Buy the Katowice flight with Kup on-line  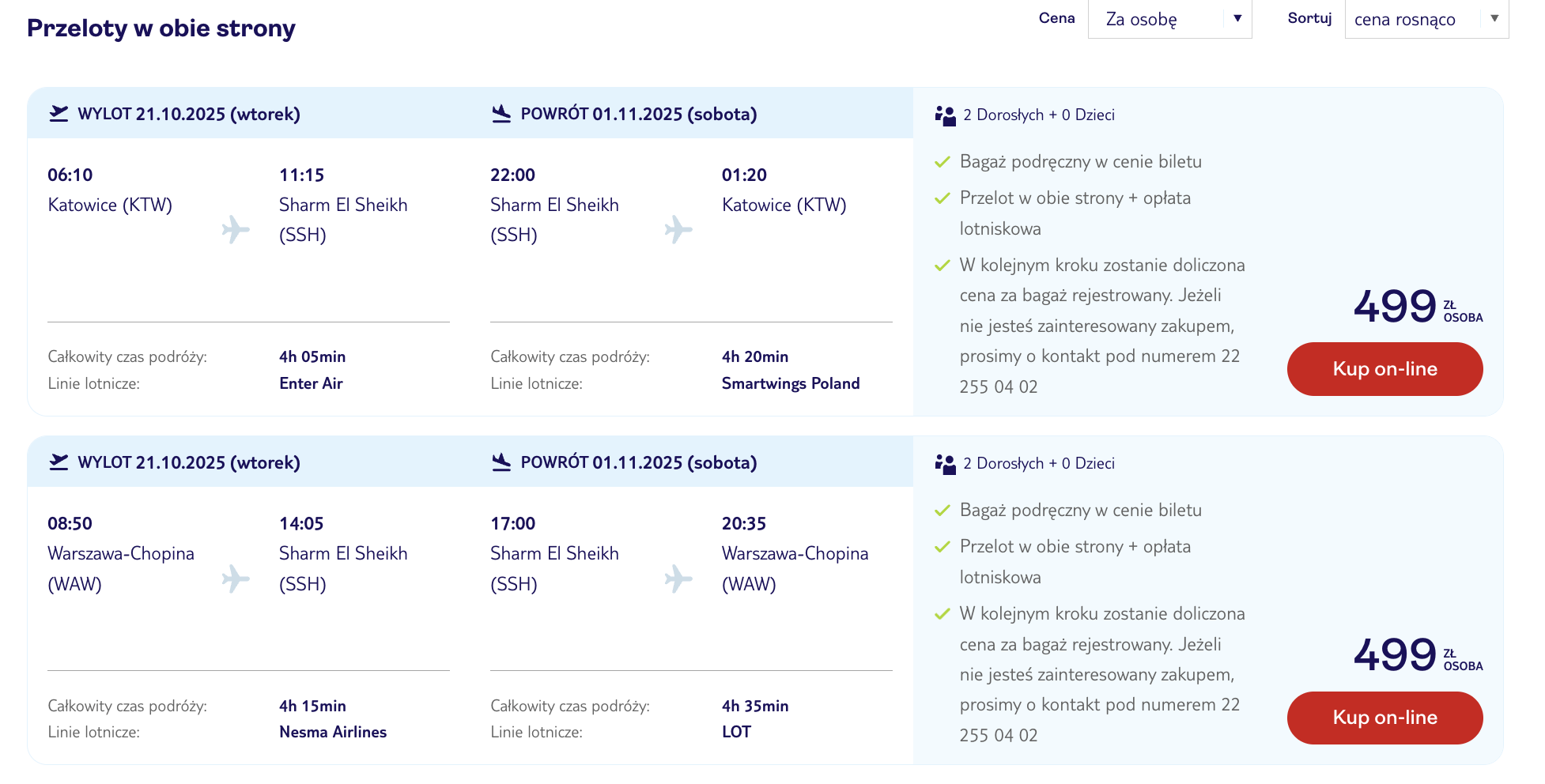click(x=1384, y=369)
